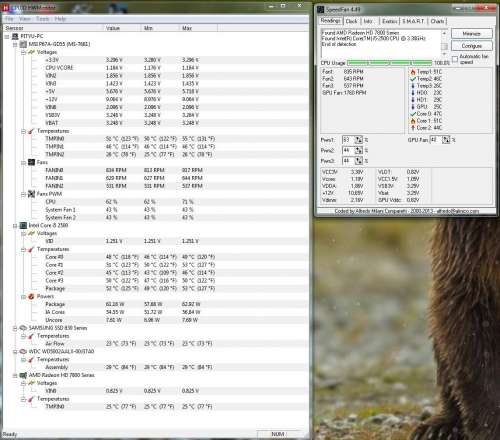Collapse the SAMSUNG SSD 830 Series node
Viewport: 500px width, 440px height.
click(x=15, y=328)
